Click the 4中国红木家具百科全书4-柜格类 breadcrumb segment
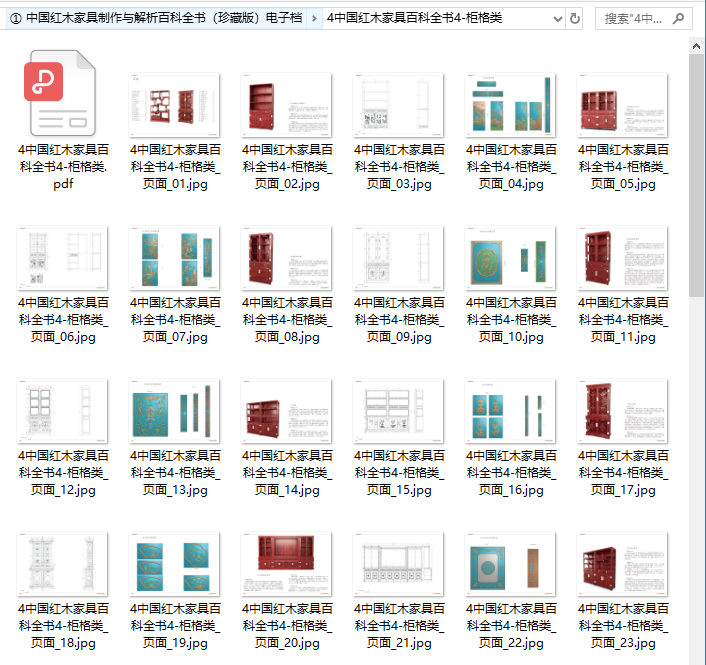The height and width of the screenshot is (665, 706). click(x=414, y=18)
